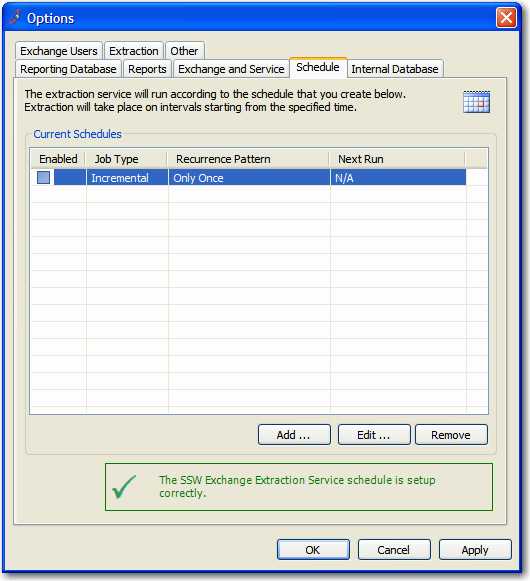Click the Cancel button
This screenshot has height=581, width=530.
[x=394, y=550]
